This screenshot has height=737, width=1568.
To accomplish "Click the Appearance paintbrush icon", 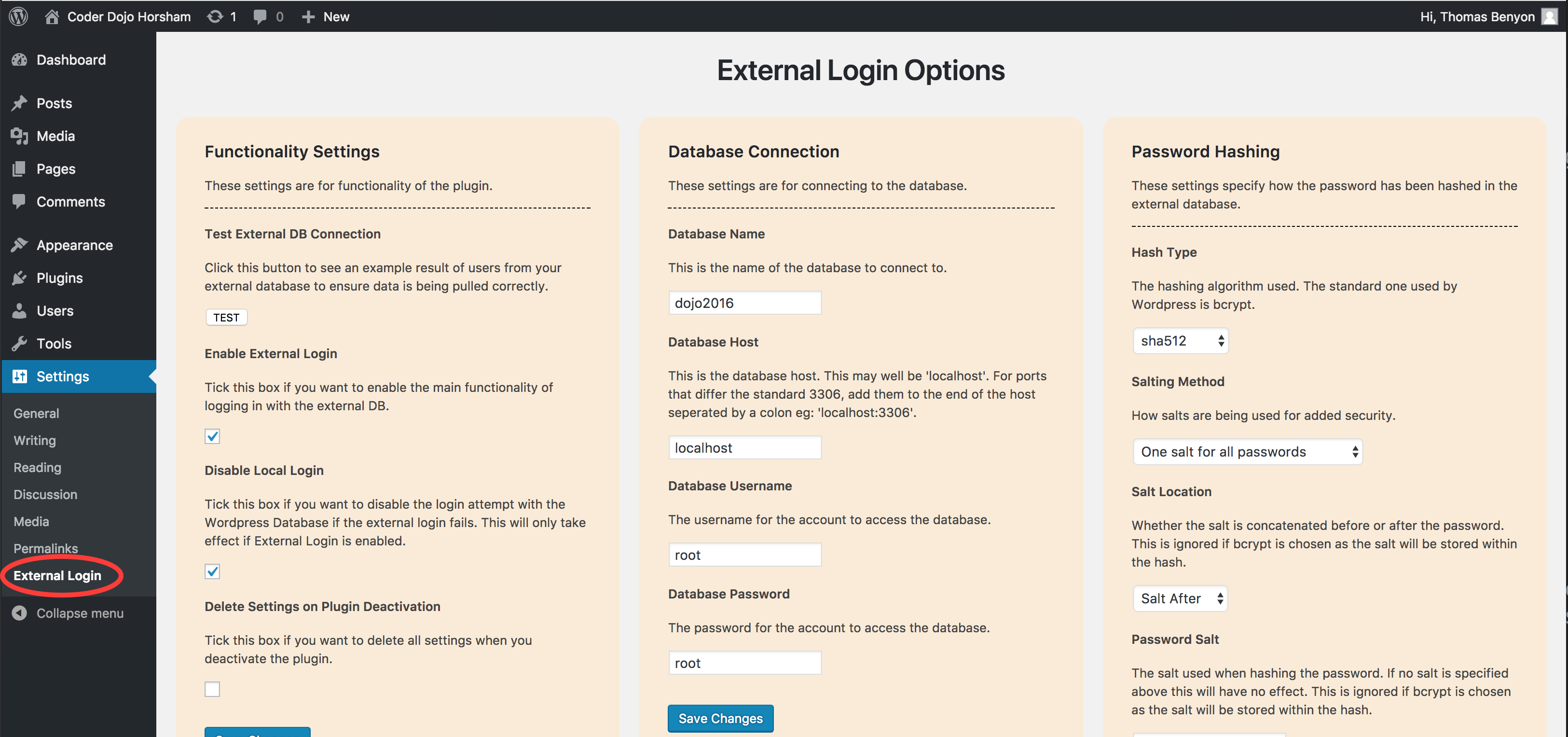I will pos(19,245).
